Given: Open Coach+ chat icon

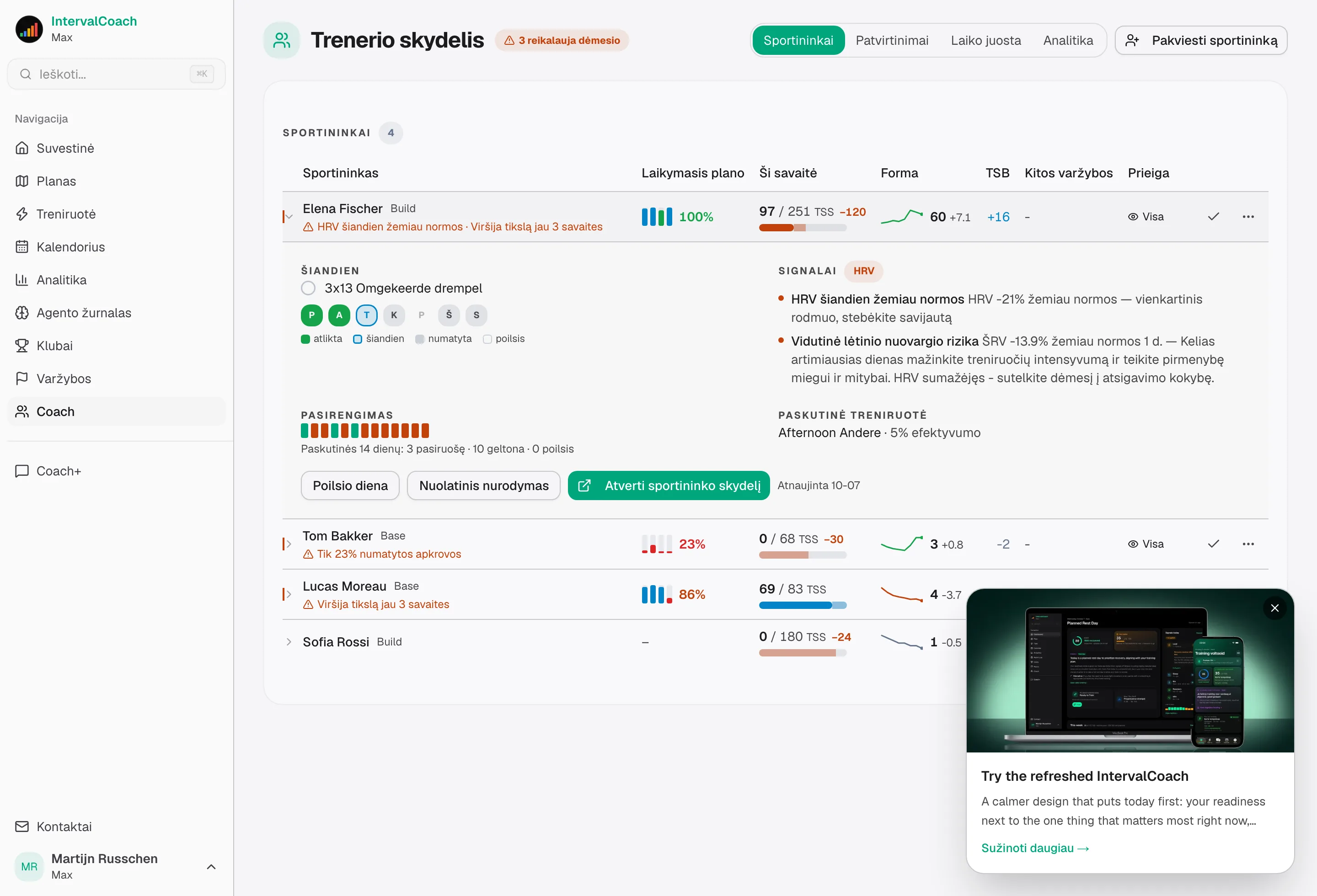Looking at the screenshot, I should (22, 471).
